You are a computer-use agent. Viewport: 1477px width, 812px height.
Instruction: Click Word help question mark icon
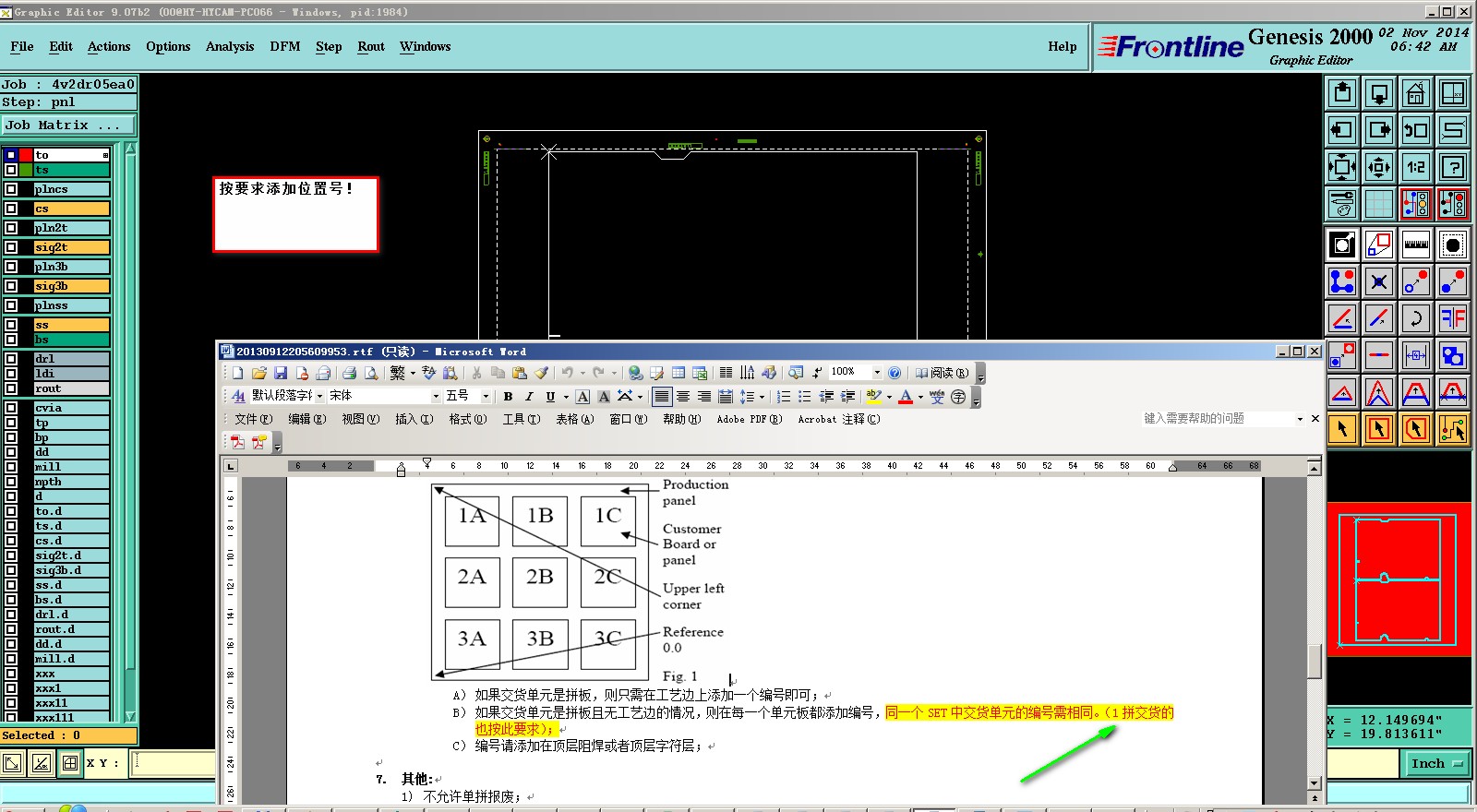coord(895,373)
